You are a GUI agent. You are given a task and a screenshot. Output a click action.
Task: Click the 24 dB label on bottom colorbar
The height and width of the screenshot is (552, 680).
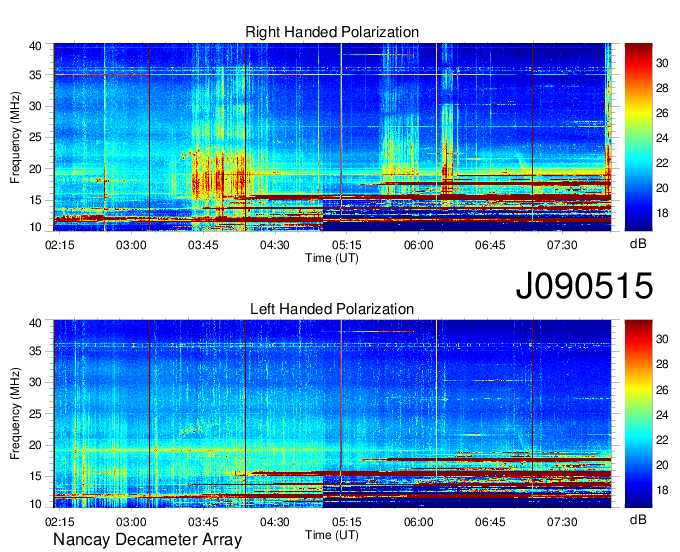point(662,415)
